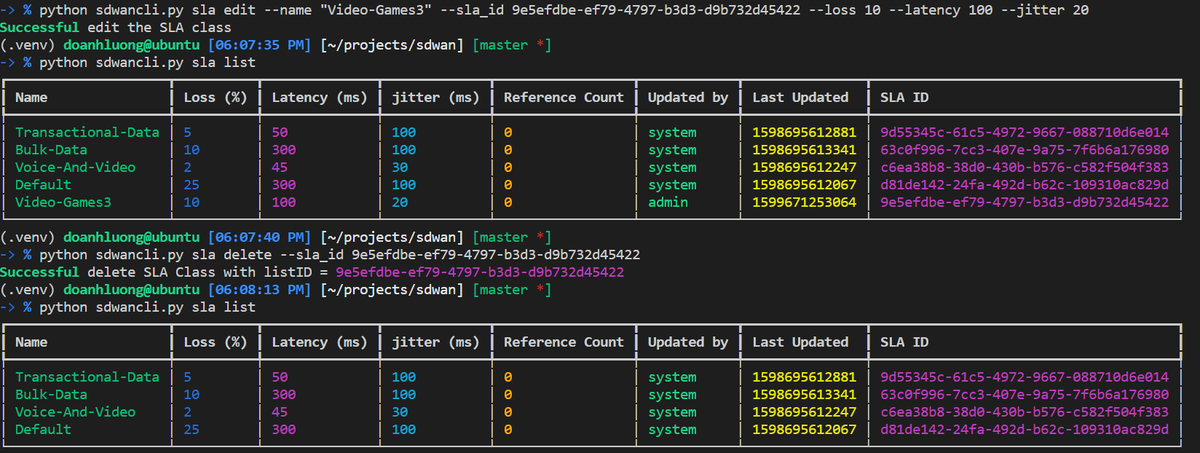
Task: Click 'Updated by' header in second table
Action: click(688, 342)
